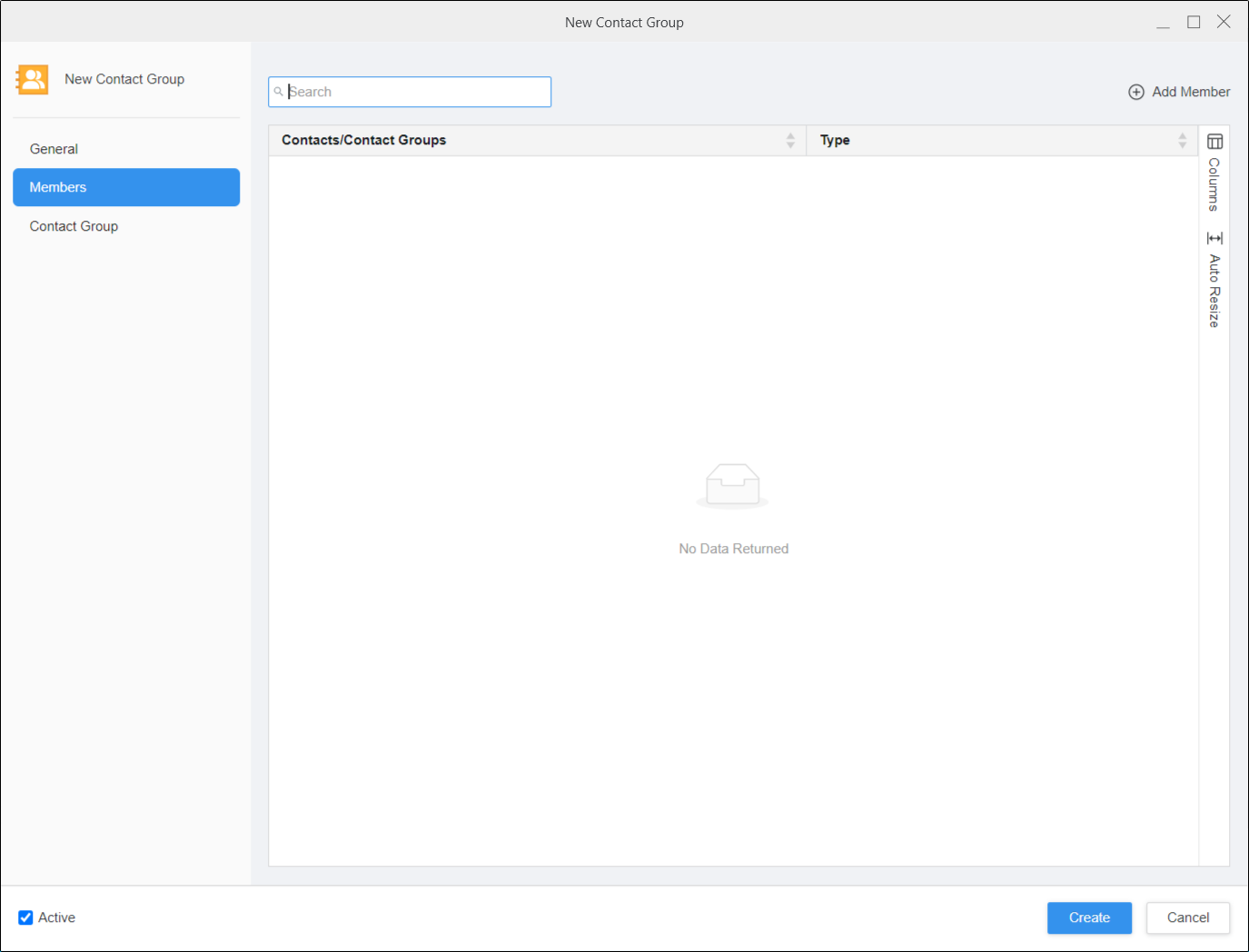1249x952 pixels.
Task: Close the New Contact Group dialog
Action: 1224,22
